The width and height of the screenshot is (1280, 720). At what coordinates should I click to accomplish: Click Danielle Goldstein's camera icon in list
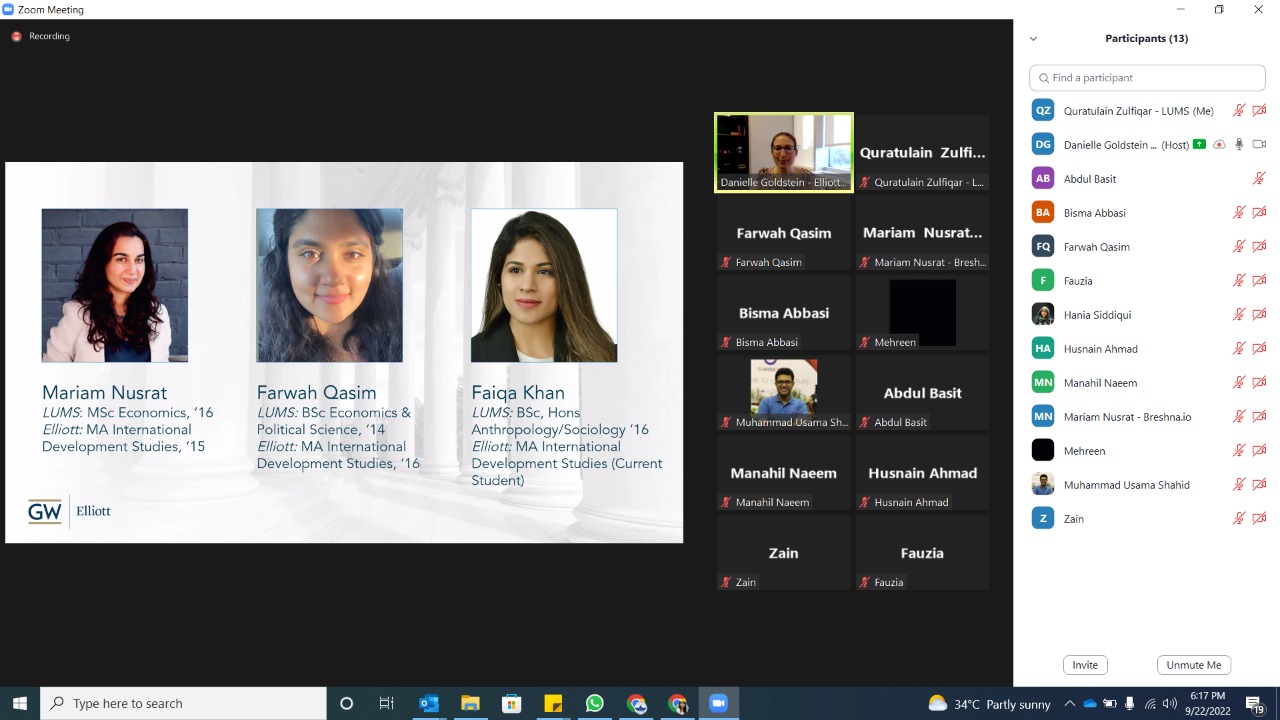1259,145
